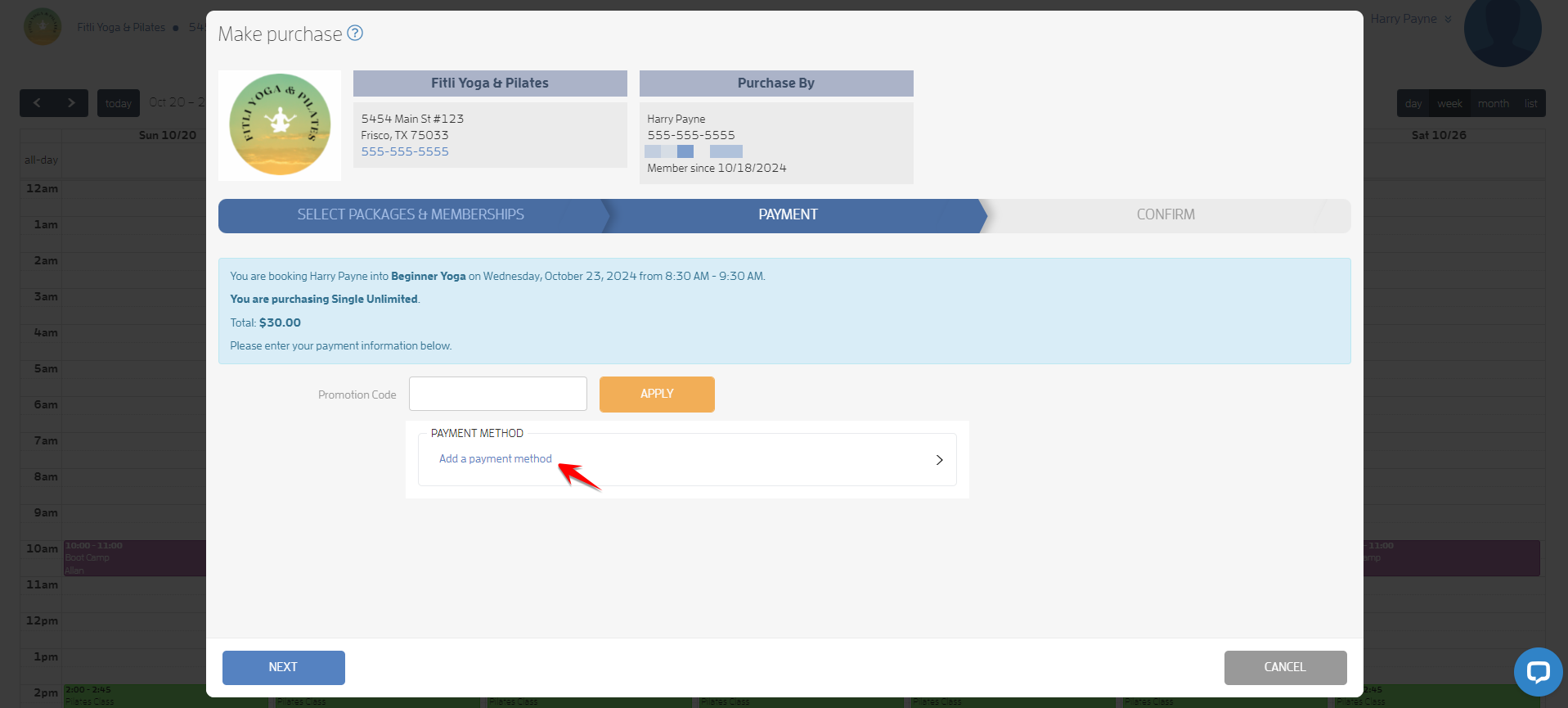Click Fitli Yoga & Pilates header link
The height and width of the screenshot is (708, 1568).
121,27
